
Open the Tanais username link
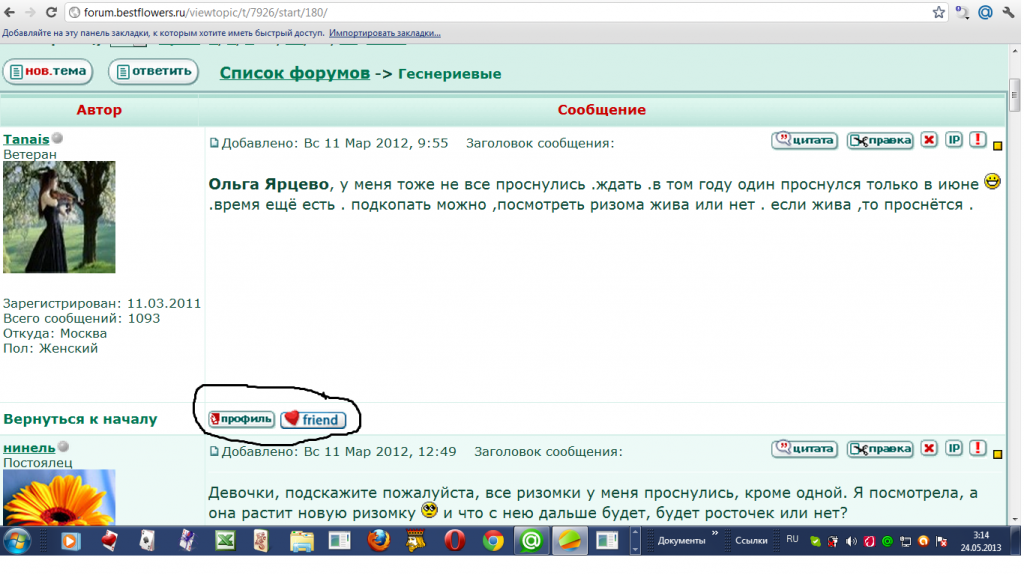coord(26,139)
